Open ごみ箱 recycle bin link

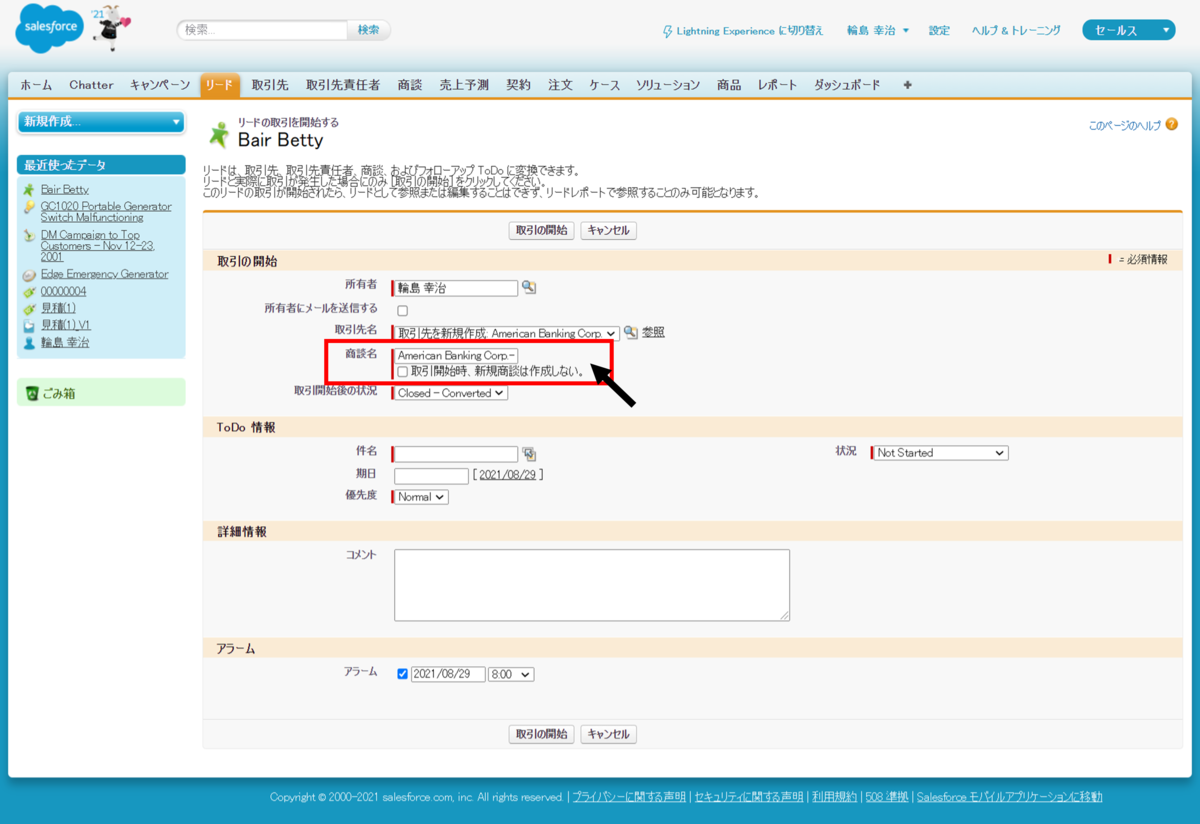pyautogui.click(x=58, y=393)
